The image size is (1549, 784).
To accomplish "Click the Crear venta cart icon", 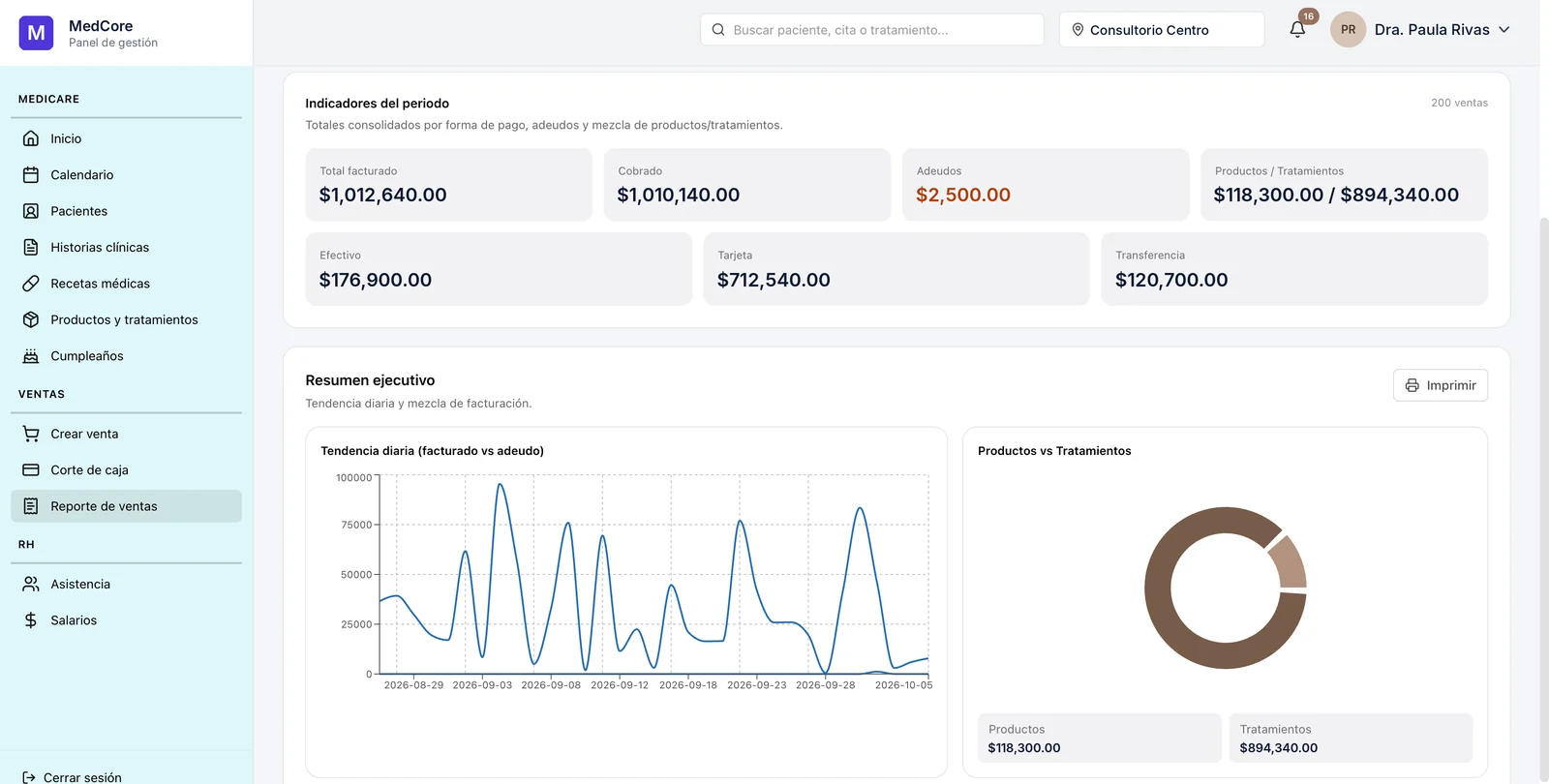I will tap(31, 434).
